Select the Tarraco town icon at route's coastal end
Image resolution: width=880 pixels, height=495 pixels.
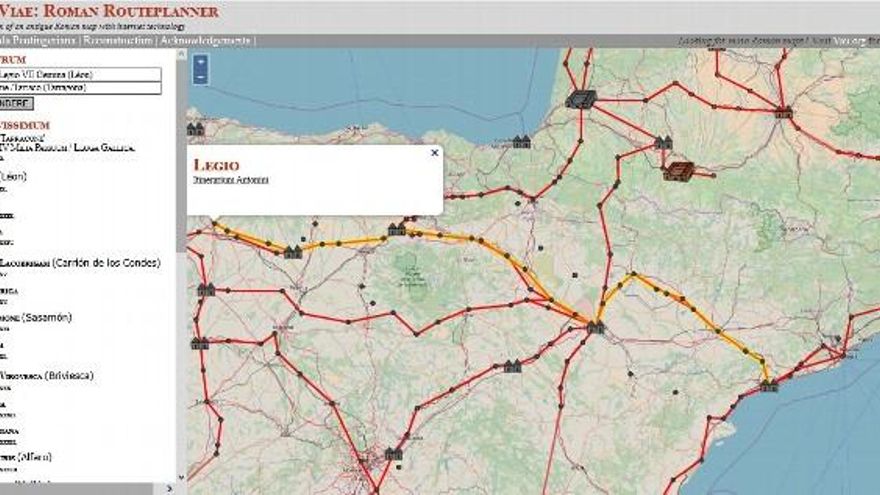tap(769, 385)
